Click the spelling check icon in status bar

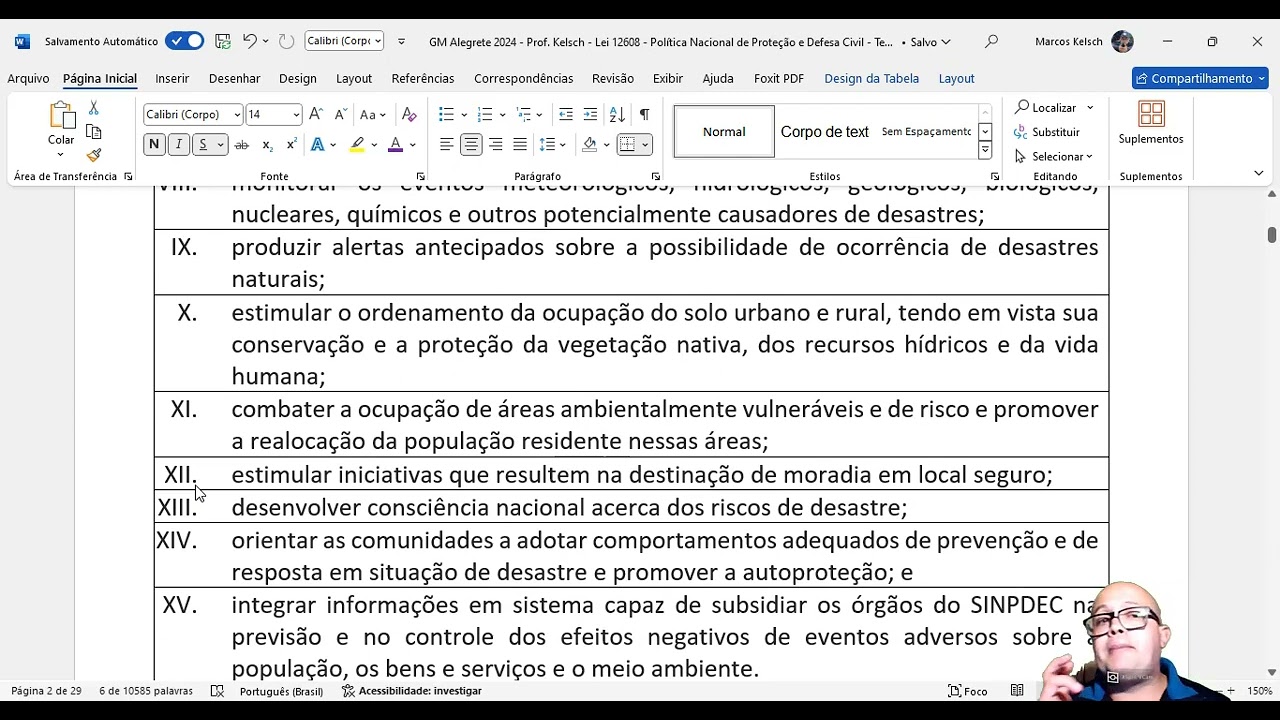coord(217,691)
